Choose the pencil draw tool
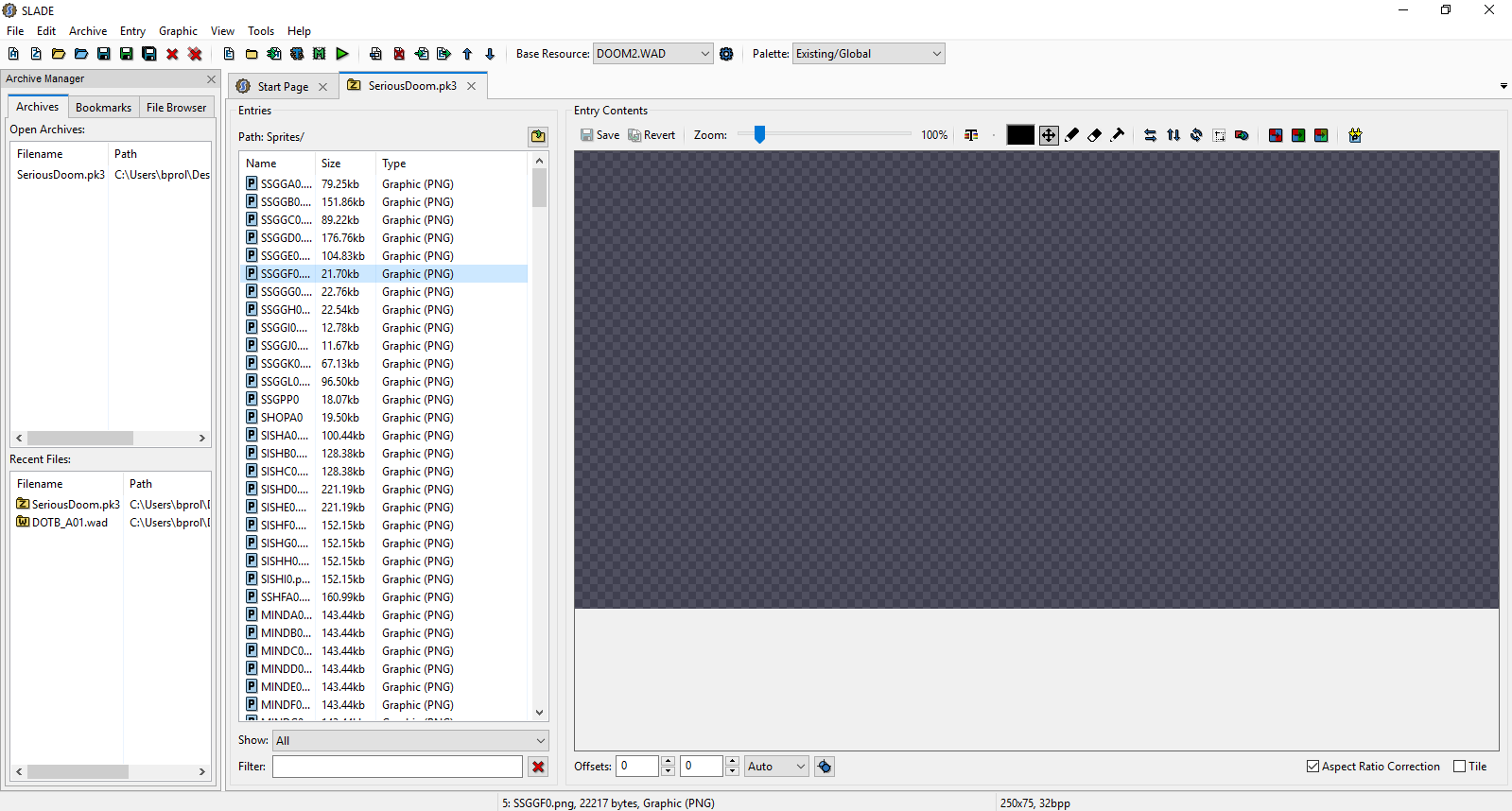Image resolution: width=1512 pixels, height=811 pixels. pyautogui.click(x=1071, y=135)
